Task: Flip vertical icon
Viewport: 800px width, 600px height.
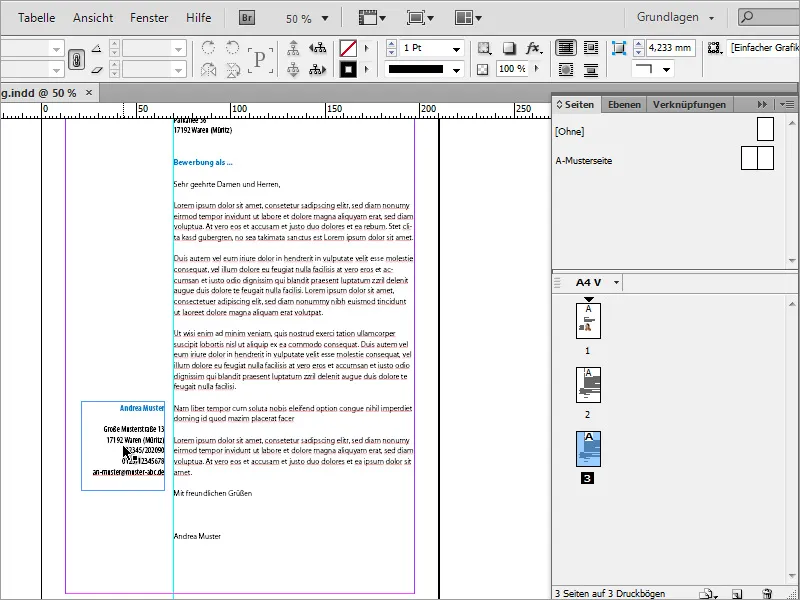Action: coord(233,70)
